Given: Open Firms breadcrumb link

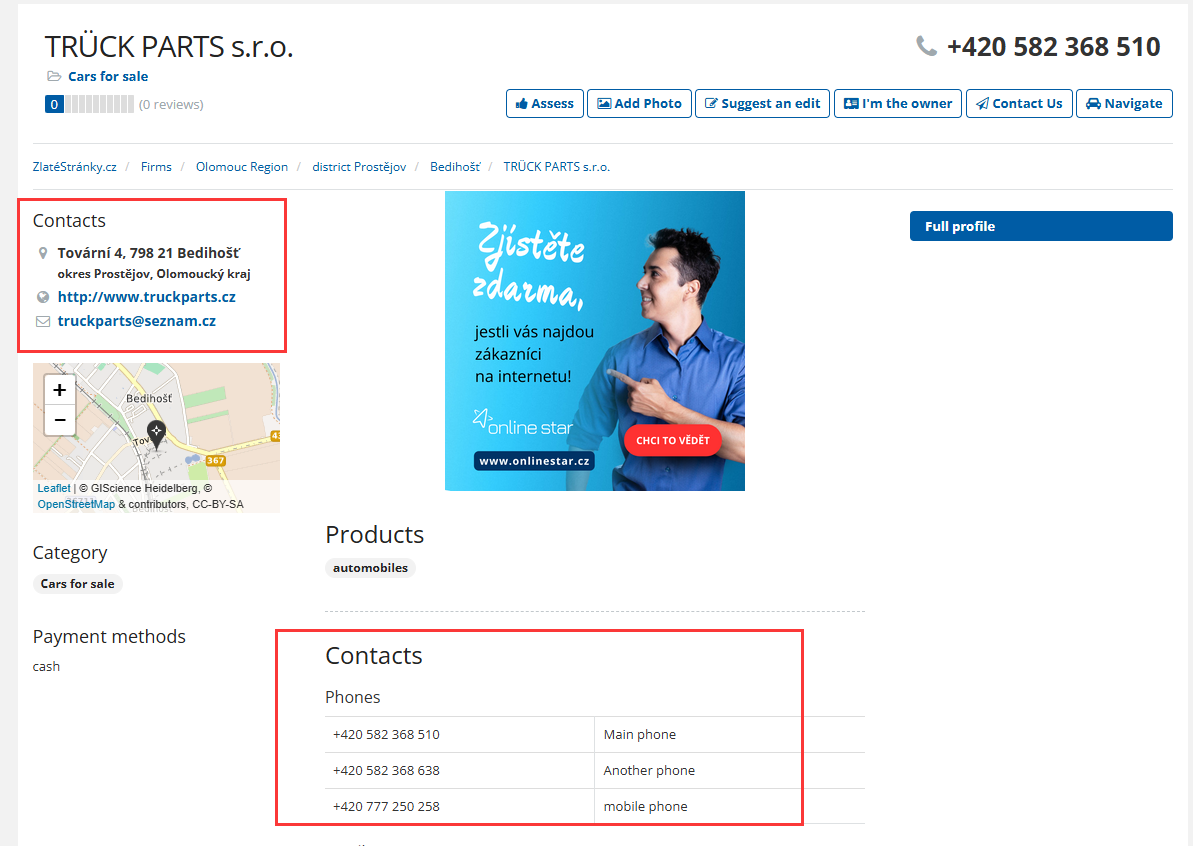Looking at the screenshot, I should coord(156,167).
